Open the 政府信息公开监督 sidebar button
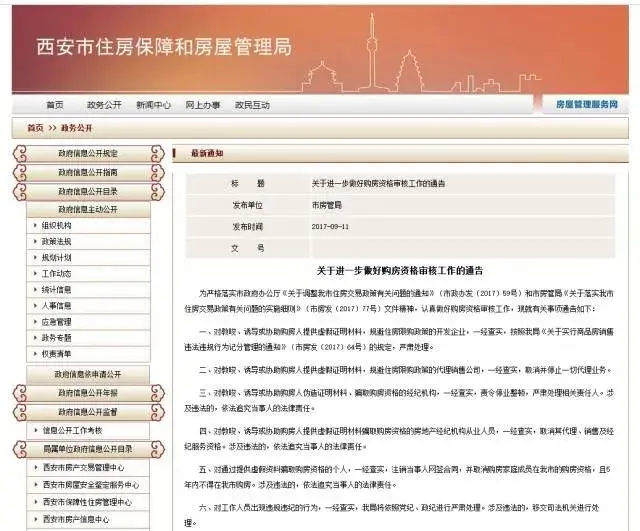The height and width of the screenshot is (531, 640). (x=88, y=412)
